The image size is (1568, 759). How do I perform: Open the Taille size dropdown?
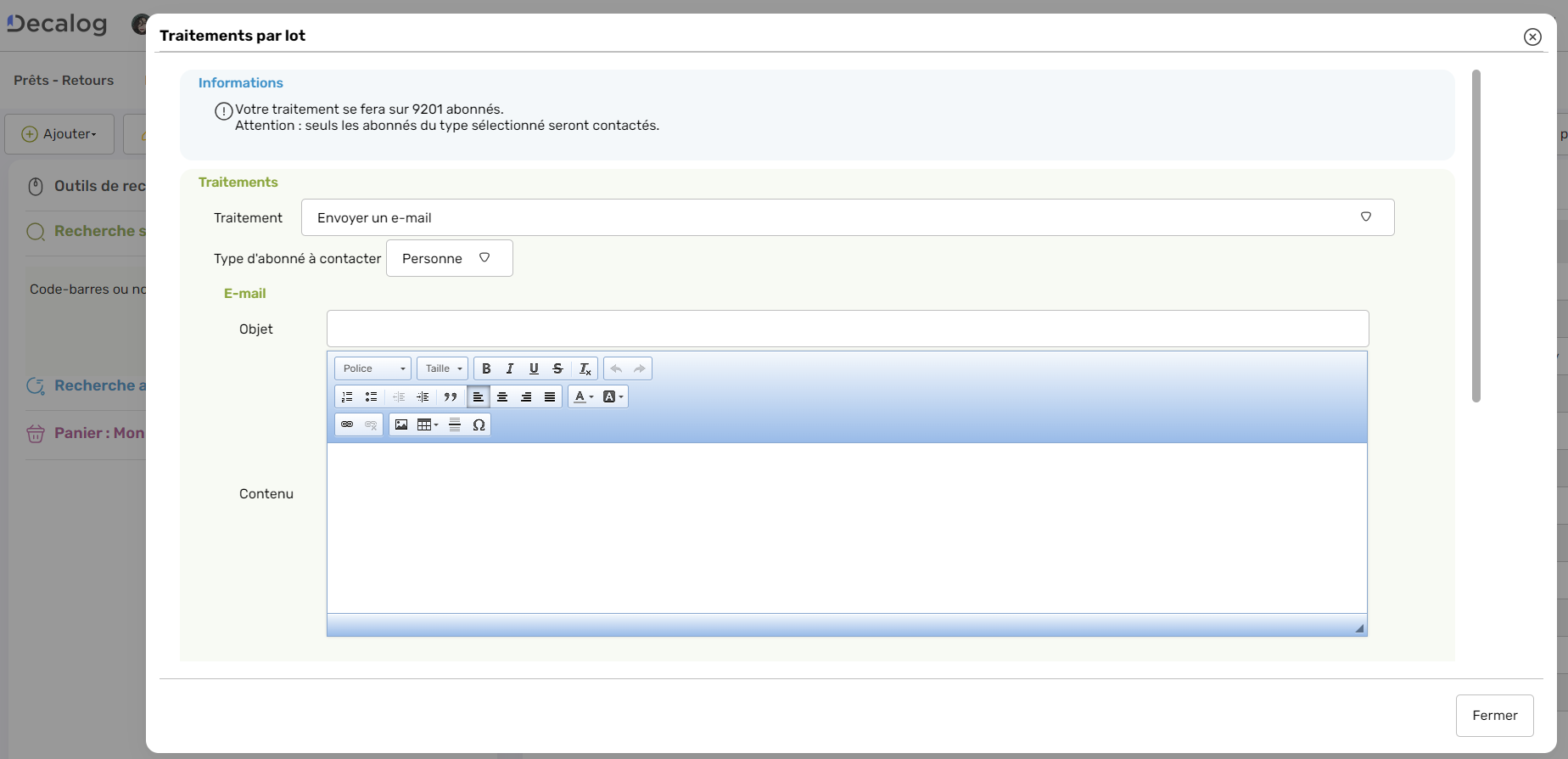coord(443,368)
